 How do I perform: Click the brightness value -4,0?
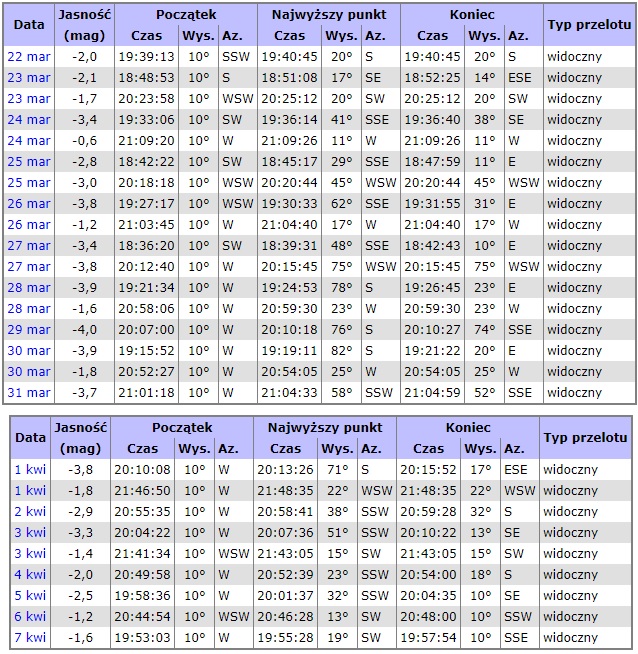point(84,330)
